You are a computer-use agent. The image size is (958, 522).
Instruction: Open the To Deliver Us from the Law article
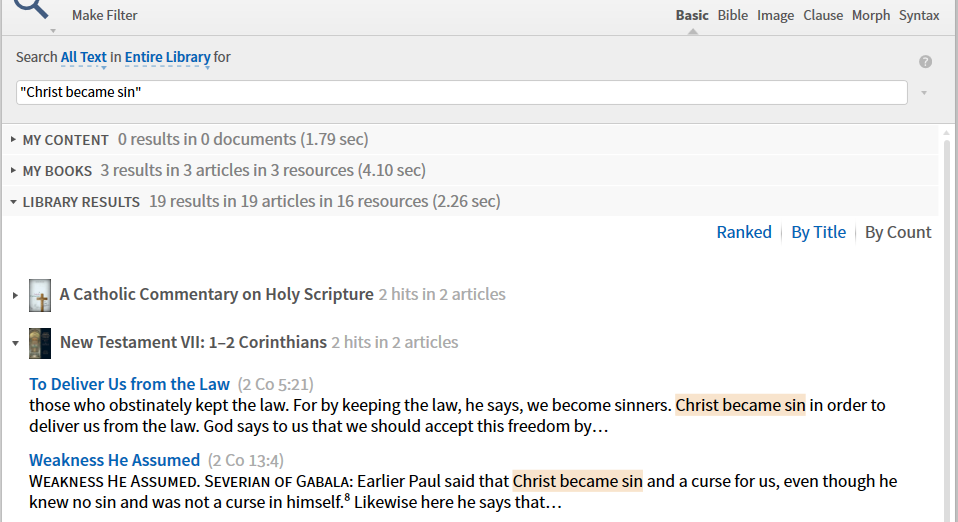pyautogui.click(x=129, y=384)
